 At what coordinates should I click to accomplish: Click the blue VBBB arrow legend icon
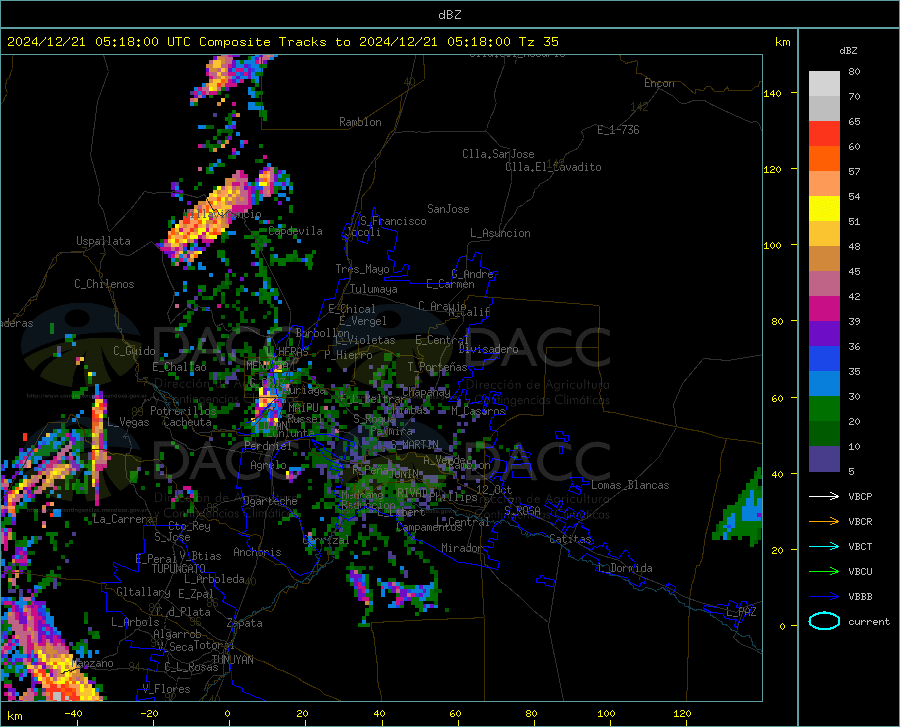coord(824,597)
